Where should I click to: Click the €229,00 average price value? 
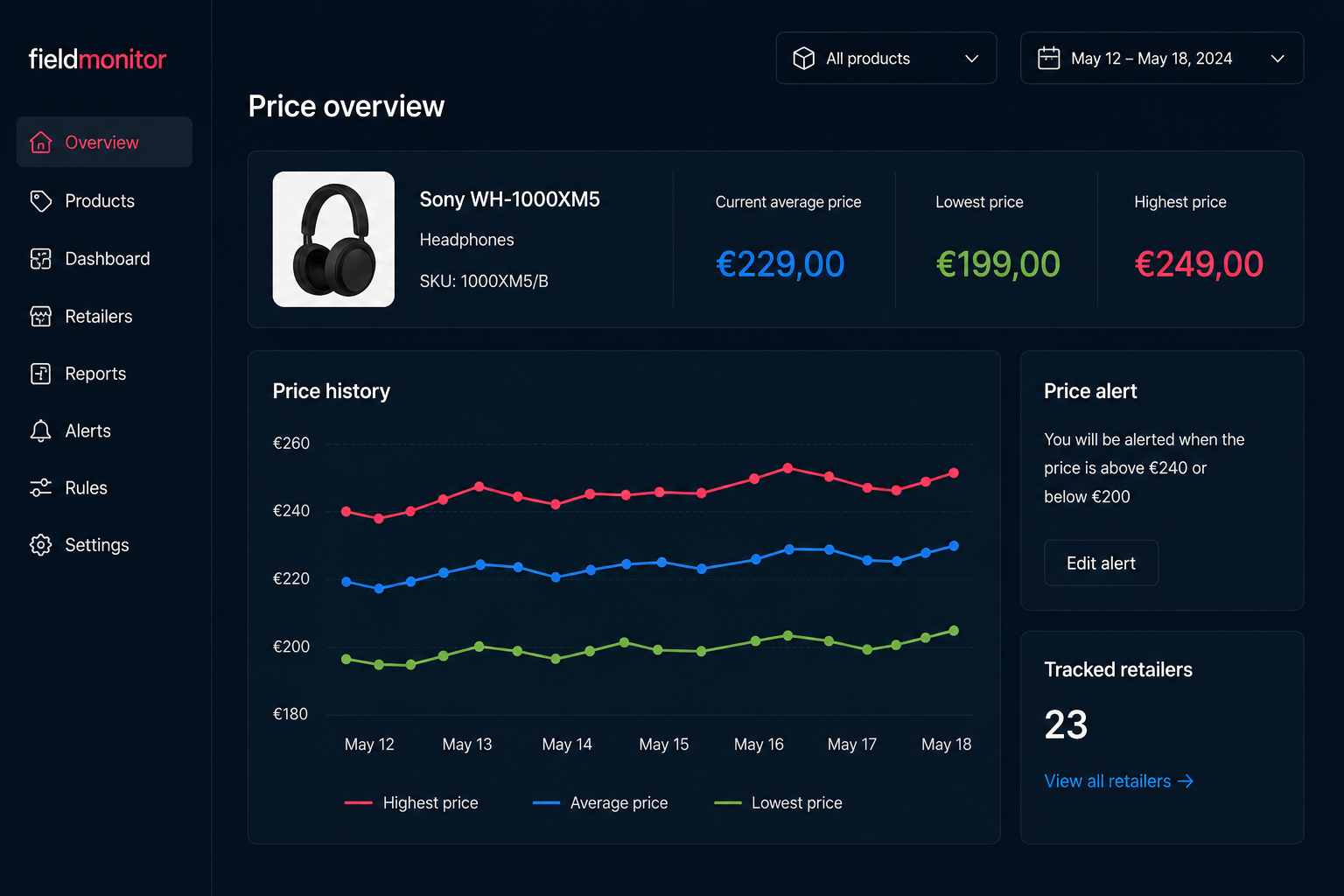pos(780,263)
